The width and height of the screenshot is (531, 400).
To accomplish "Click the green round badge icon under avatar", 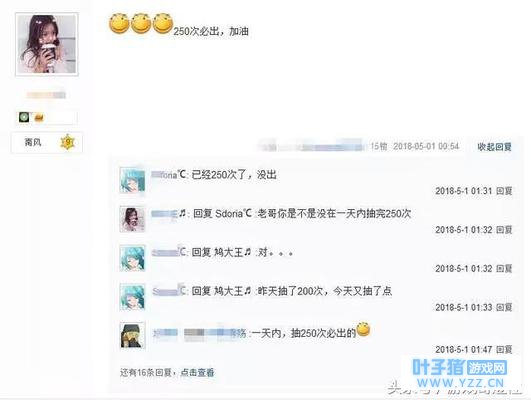I will point(24,117).
